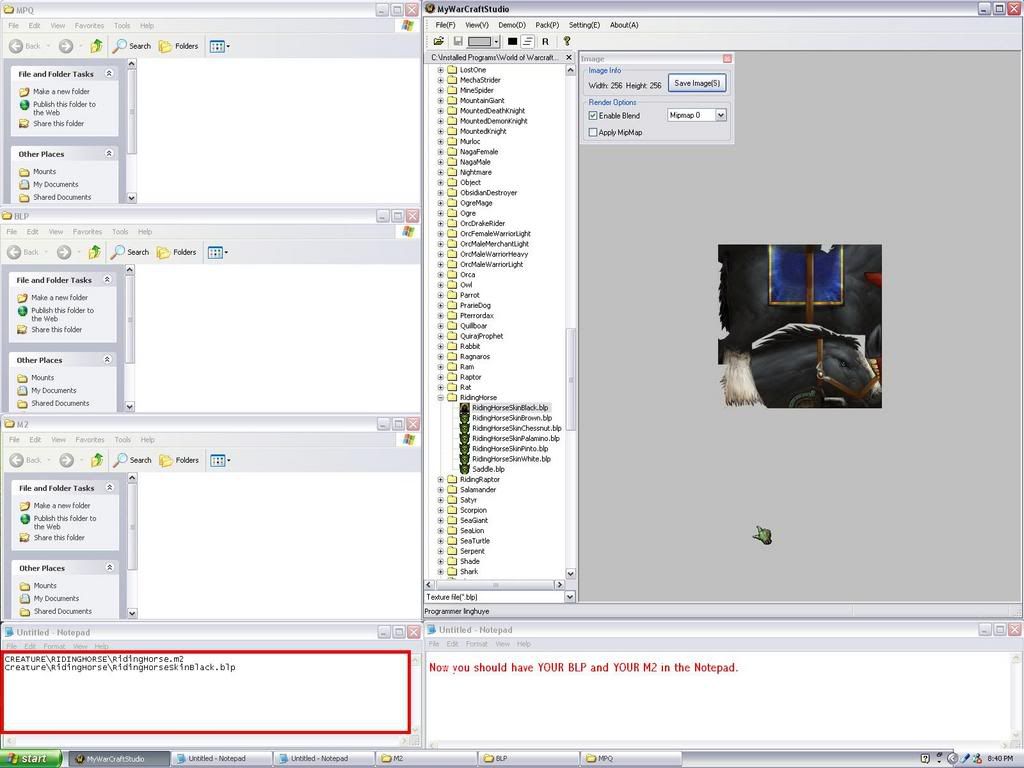The height and width of the screenshot is (768, 1024).
Task: Click the Up folder icon in BLP window
Action: 95,252
